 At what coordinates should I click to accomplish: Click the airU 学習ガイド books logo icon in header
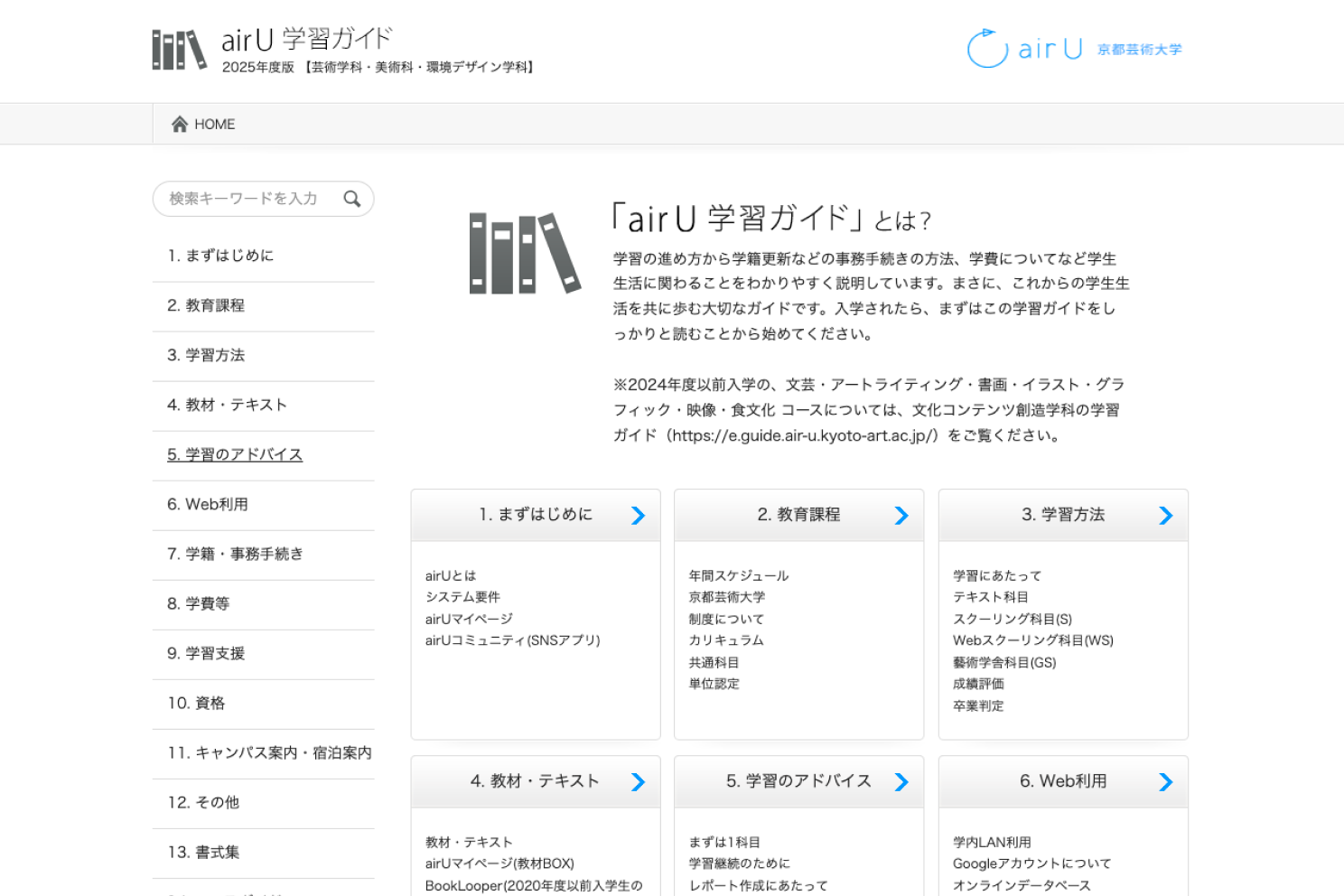pyautogui.click(x=179, y=50)
